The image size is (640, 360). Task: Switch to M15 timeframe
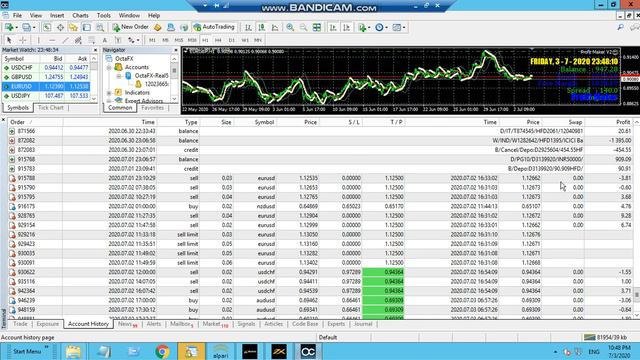point(179,40)
